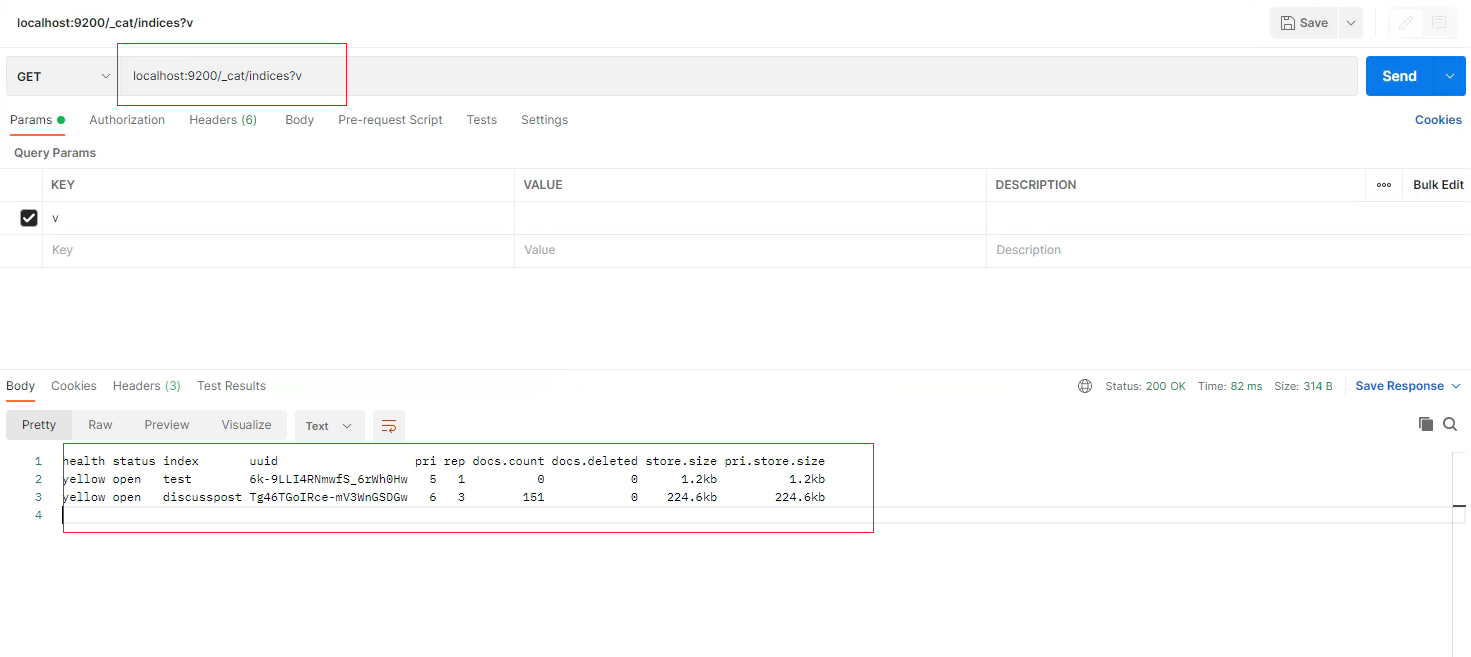
Task: Click Bulk Edit
Action: (x=1438, y=185)
